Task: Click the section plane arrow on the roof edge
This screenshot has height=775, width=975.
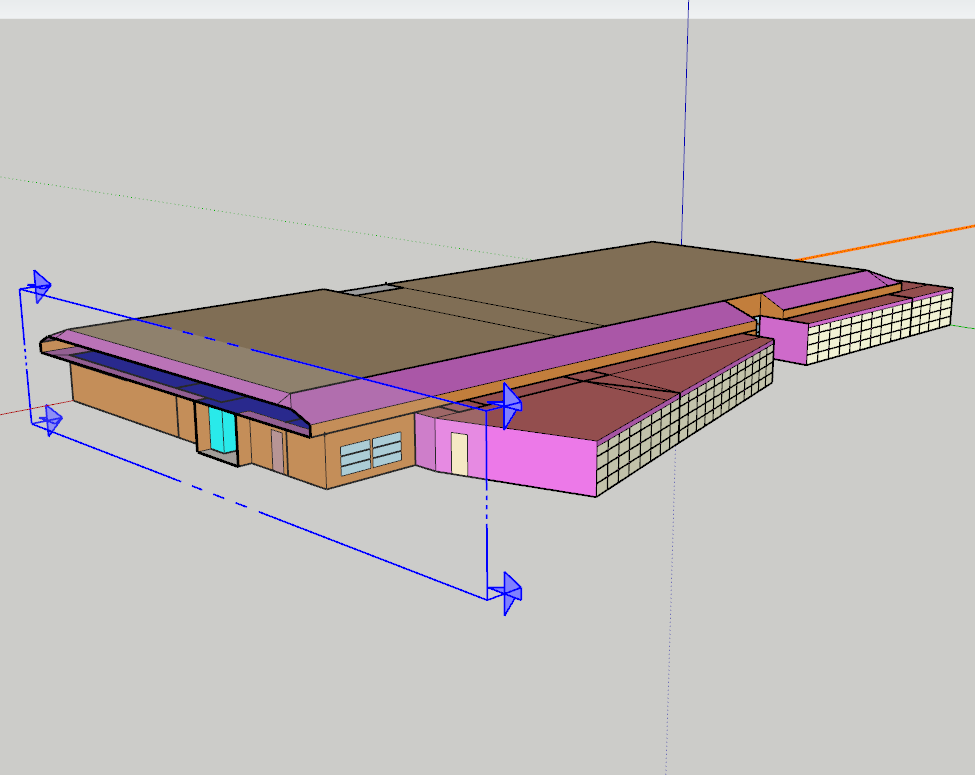Action: [511, 406]
